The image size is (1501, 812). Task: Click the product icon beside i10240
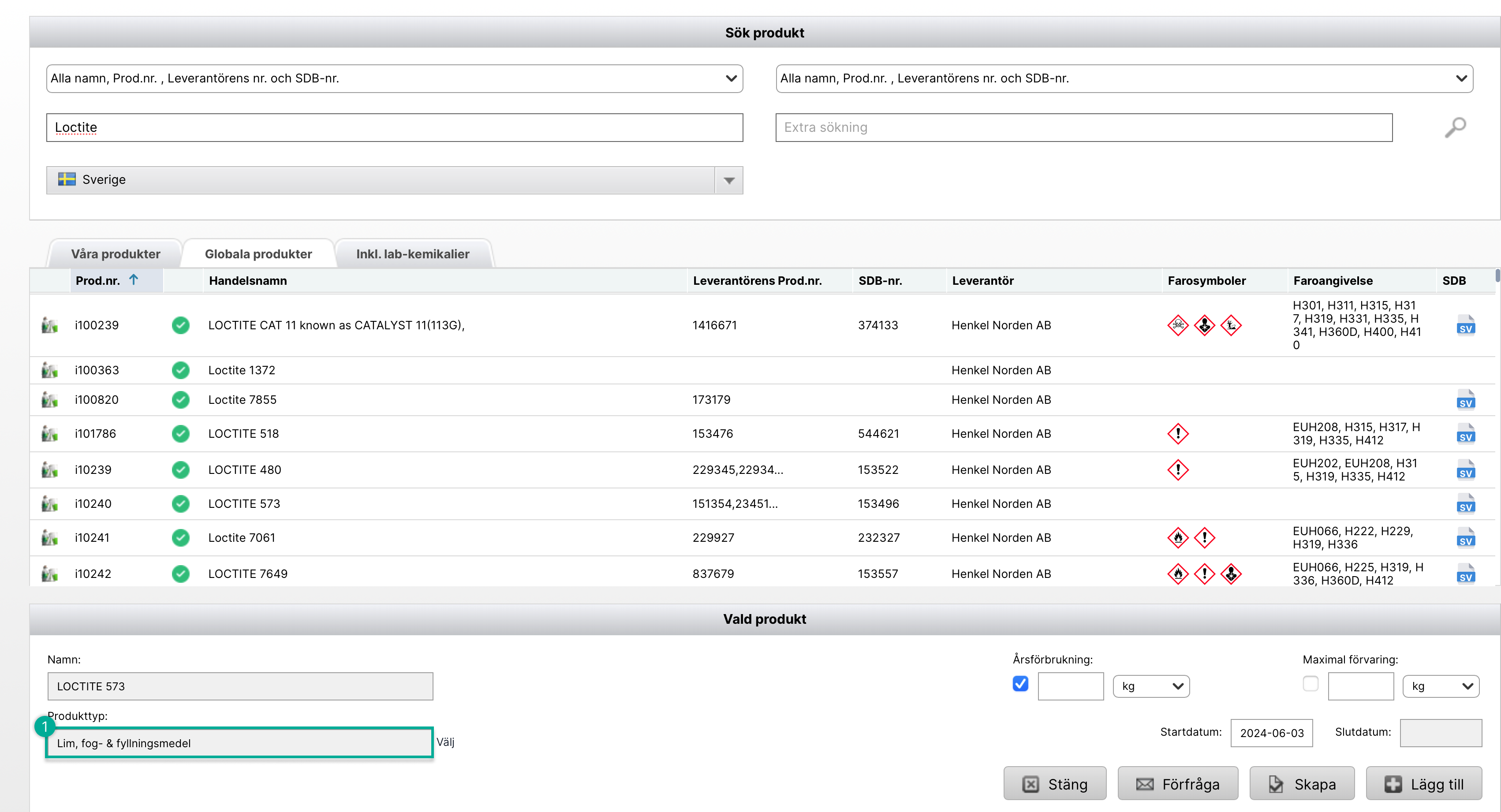click(49, 504)
